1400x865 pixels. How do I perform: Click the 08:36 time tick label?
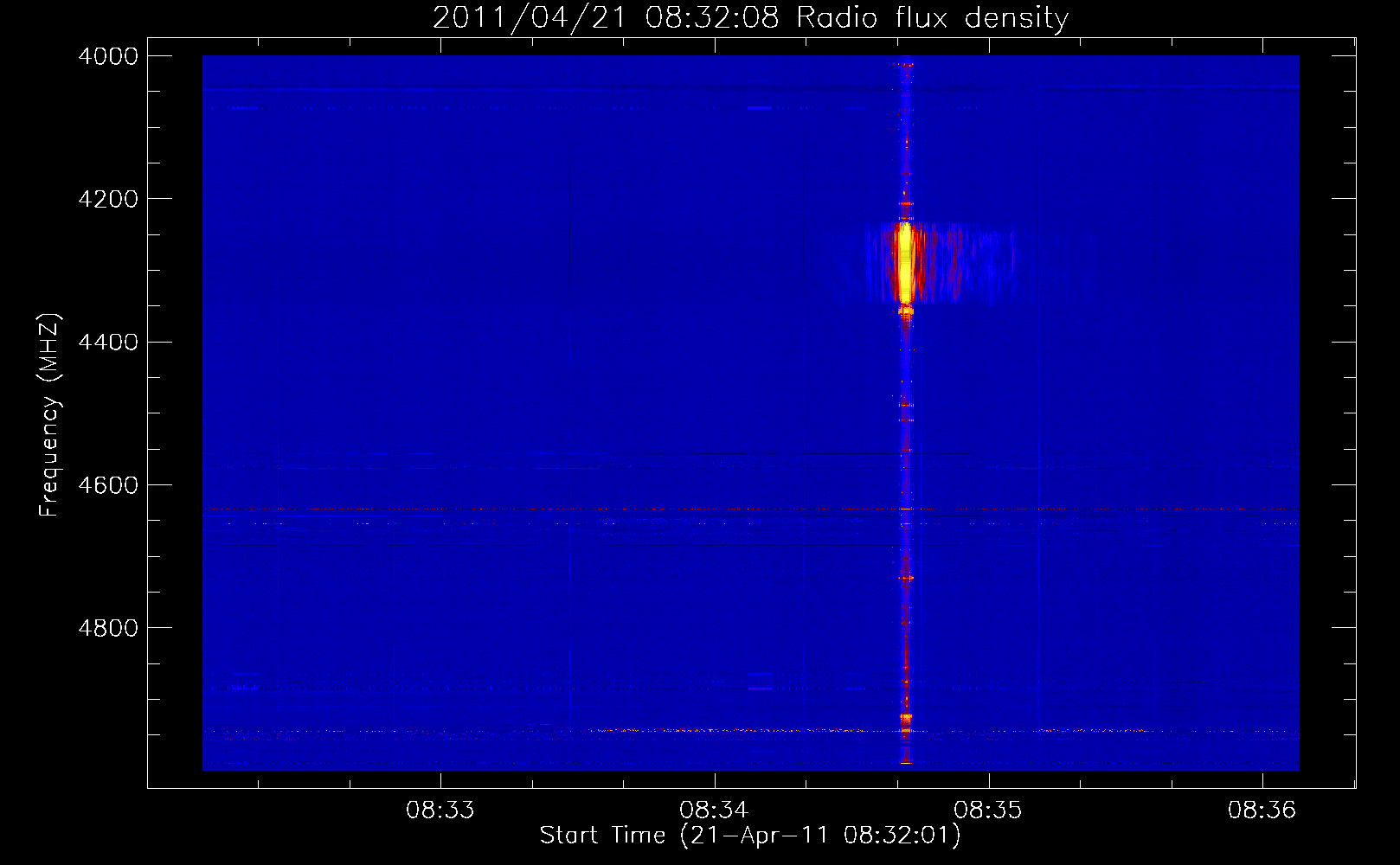(1262, 811)
